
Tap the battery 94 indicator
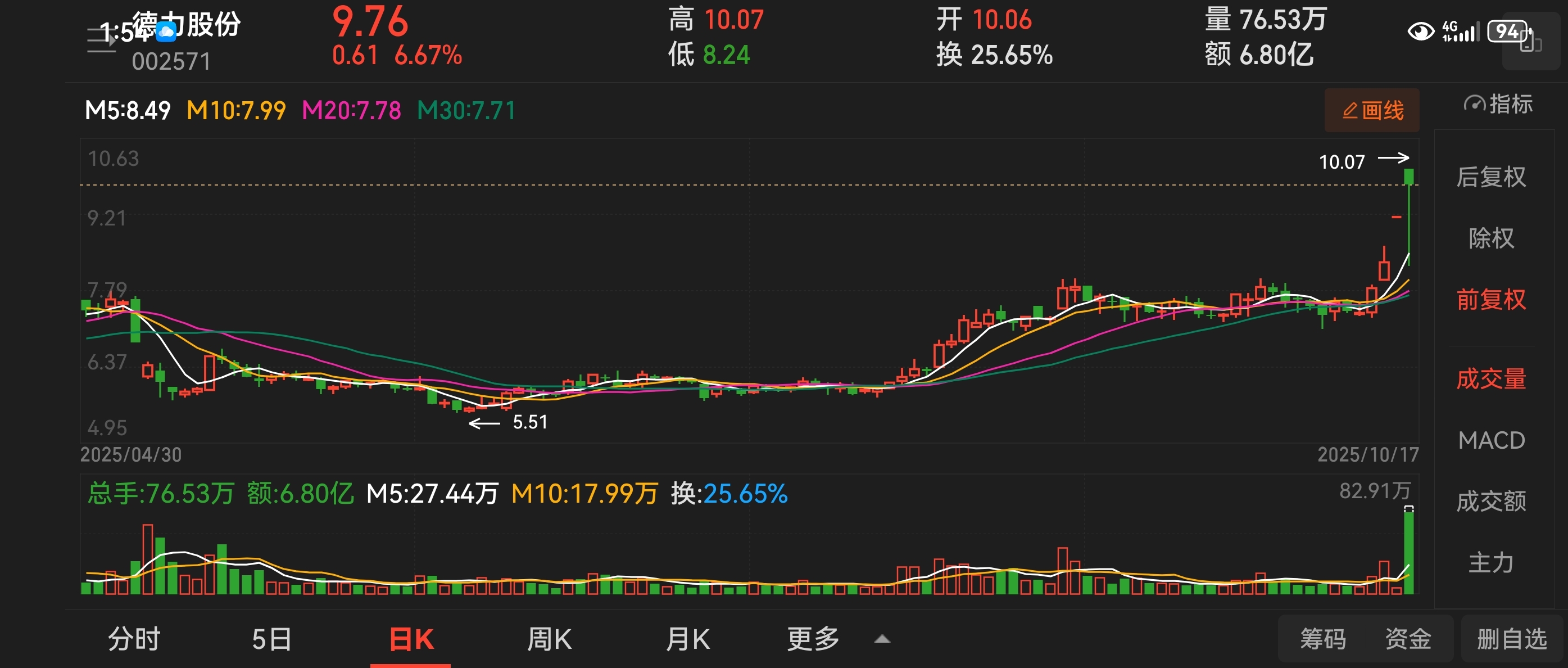[1508, 31]
